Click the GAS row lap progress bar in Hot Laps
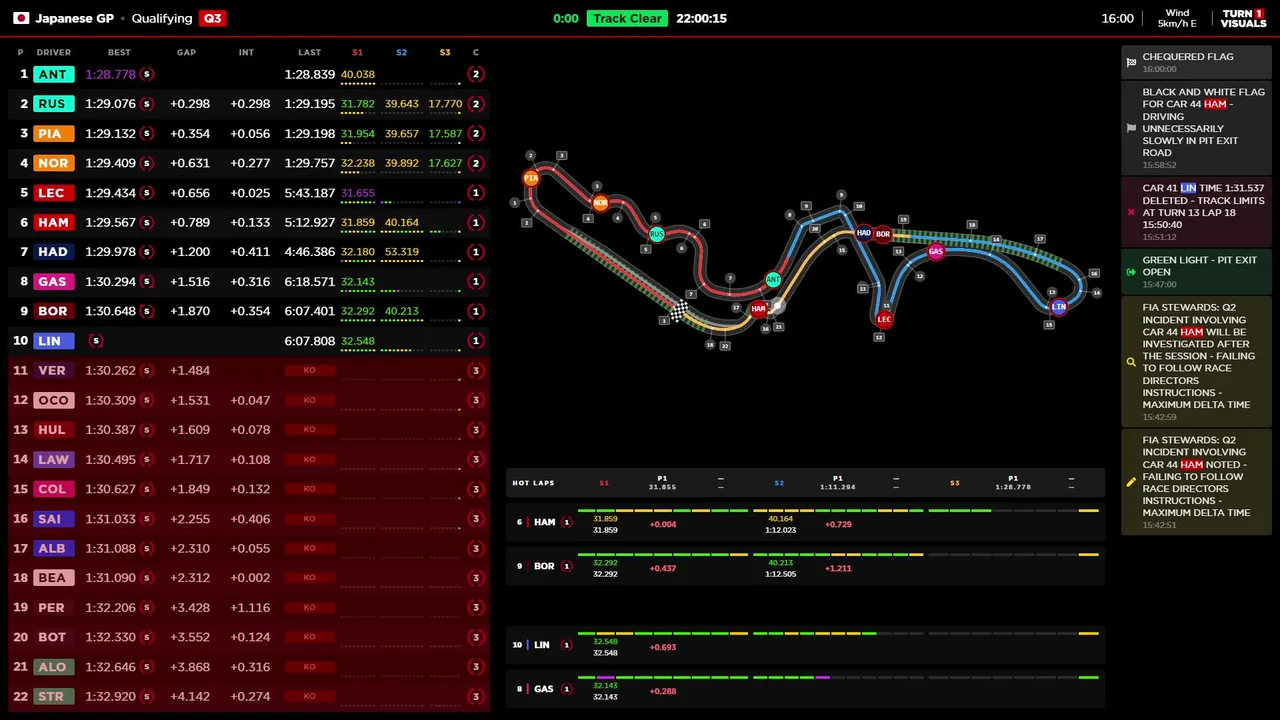 click(x=838, y=677)
